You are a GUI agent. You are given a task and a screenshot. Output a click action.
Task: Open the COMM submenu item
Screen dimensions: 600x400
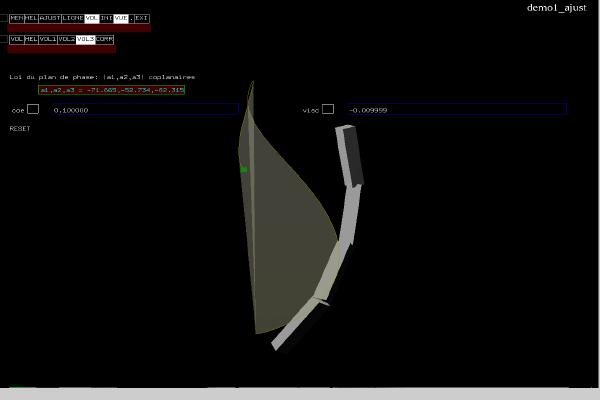click(105, 39)
